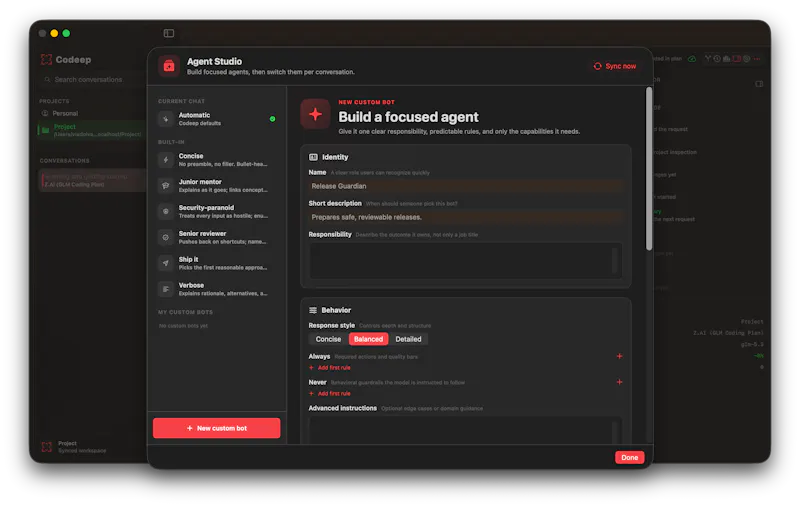Click the green cloud sync icon in main window

pyautogui.click(x=692, y=59)
